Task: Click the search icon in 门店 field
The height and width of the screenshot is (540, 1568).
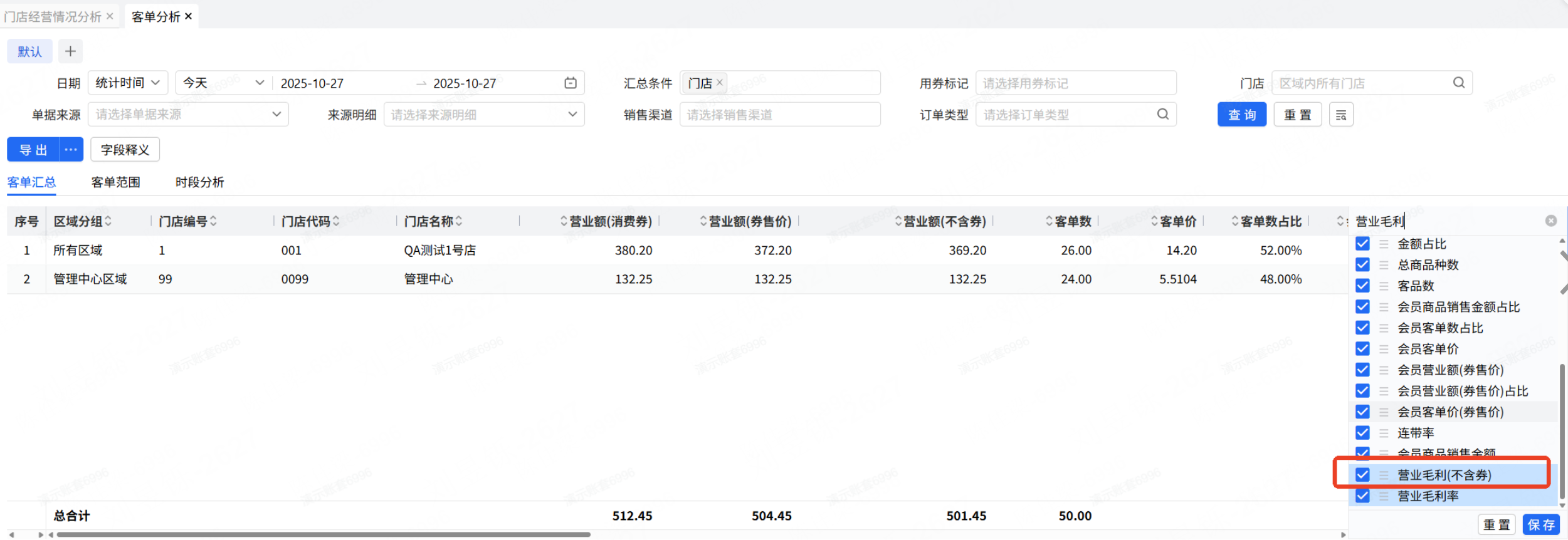Action: click(x=1458, y=83)
